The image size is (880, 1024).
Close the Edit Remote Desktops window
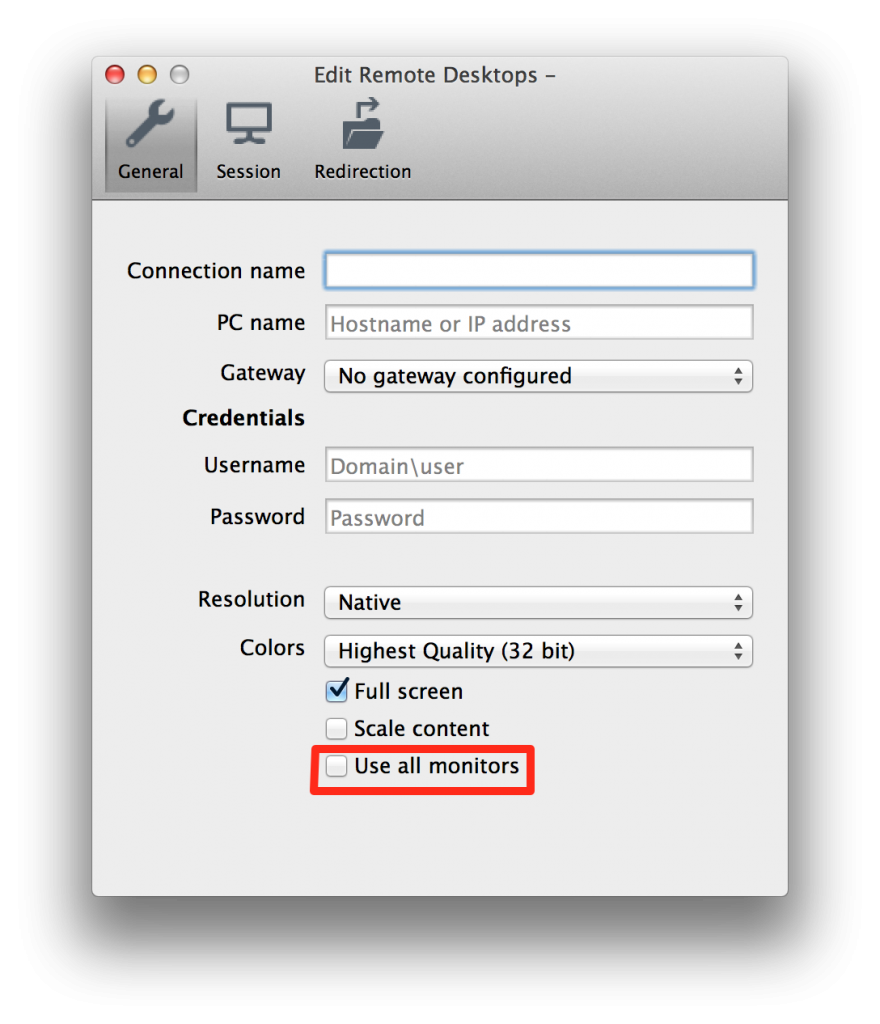point(114,74)
